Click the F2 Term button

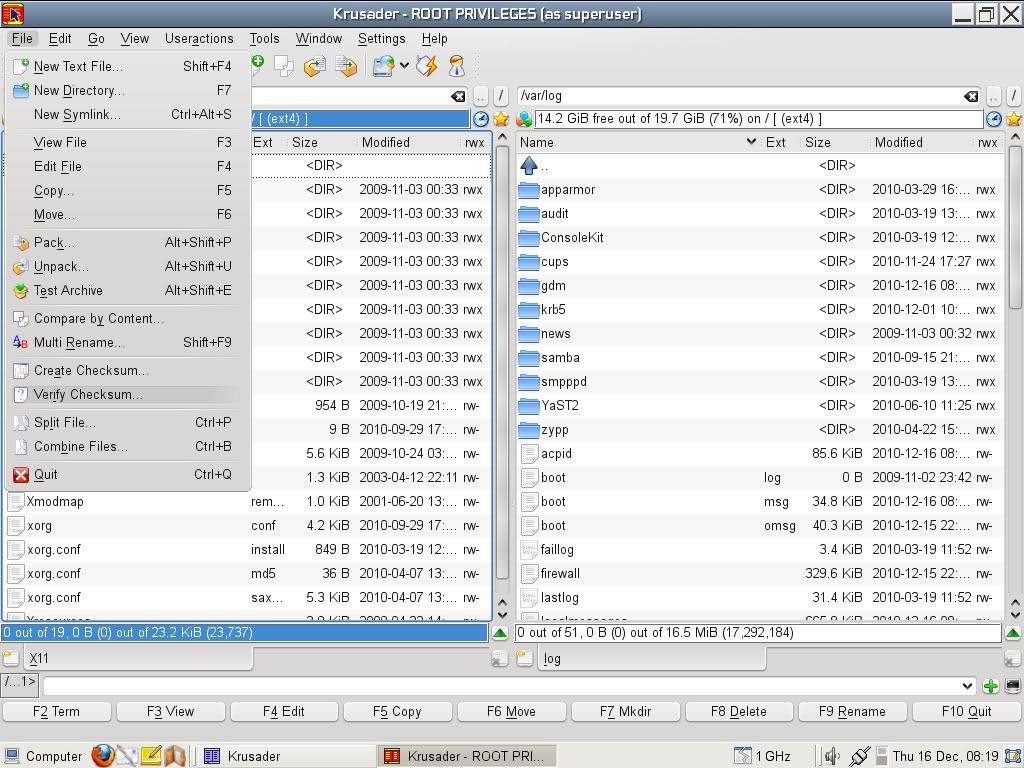(x=56, y=711)
